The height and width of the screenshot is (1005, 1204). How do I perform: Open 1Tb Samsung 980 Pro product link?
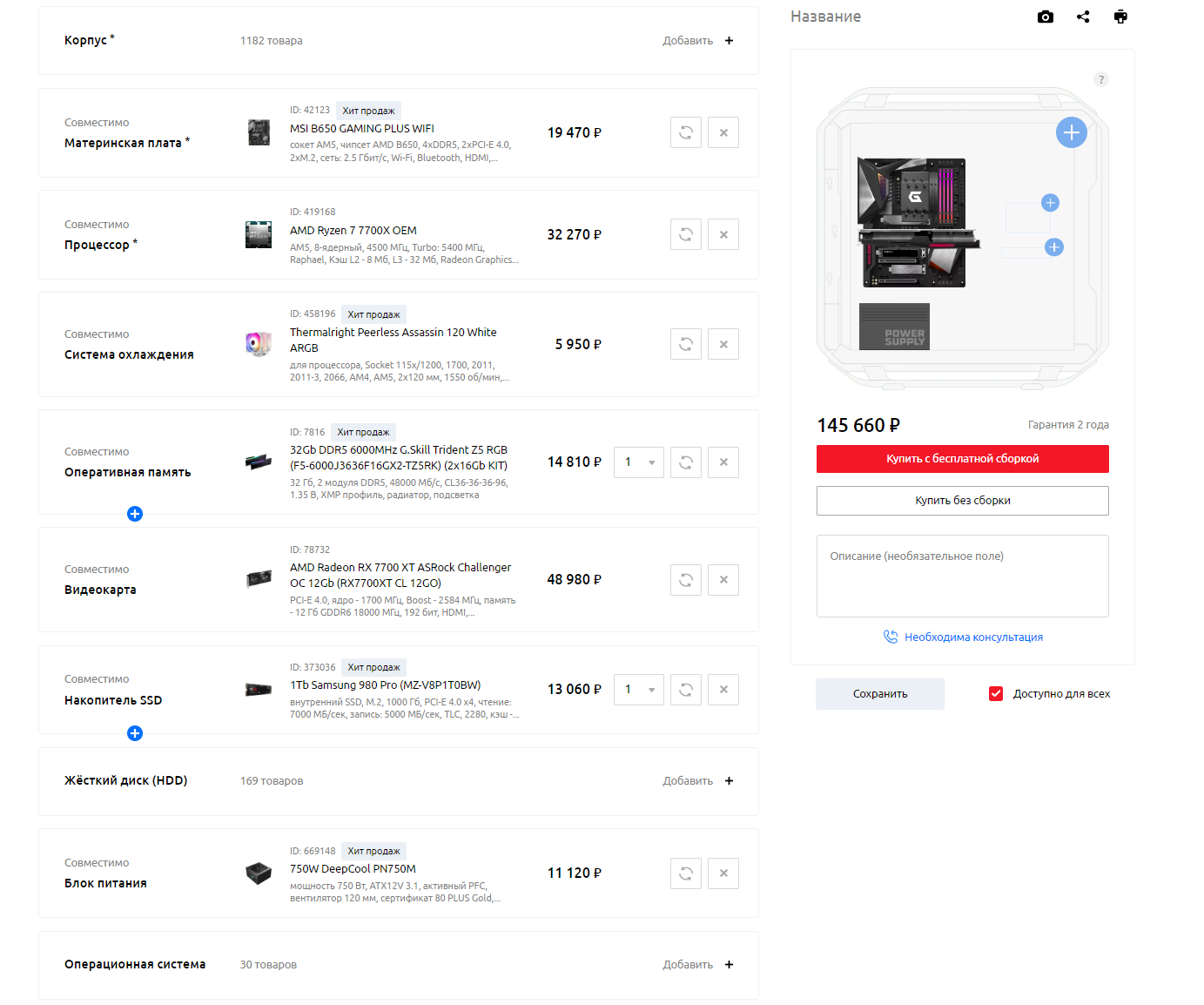pos(386,685)
